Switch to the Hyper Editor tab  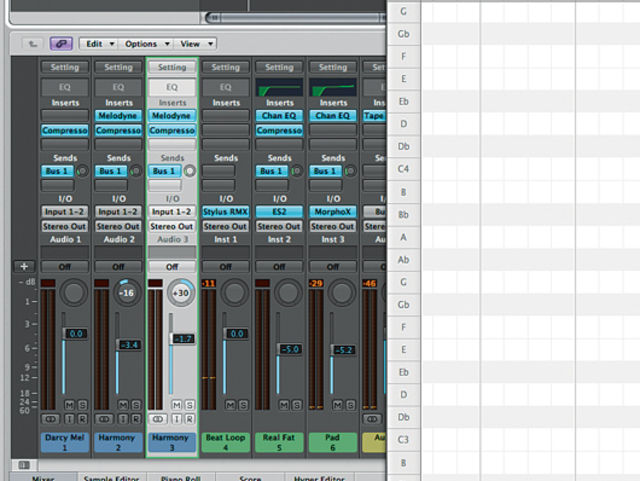click(x=319, y=477)
